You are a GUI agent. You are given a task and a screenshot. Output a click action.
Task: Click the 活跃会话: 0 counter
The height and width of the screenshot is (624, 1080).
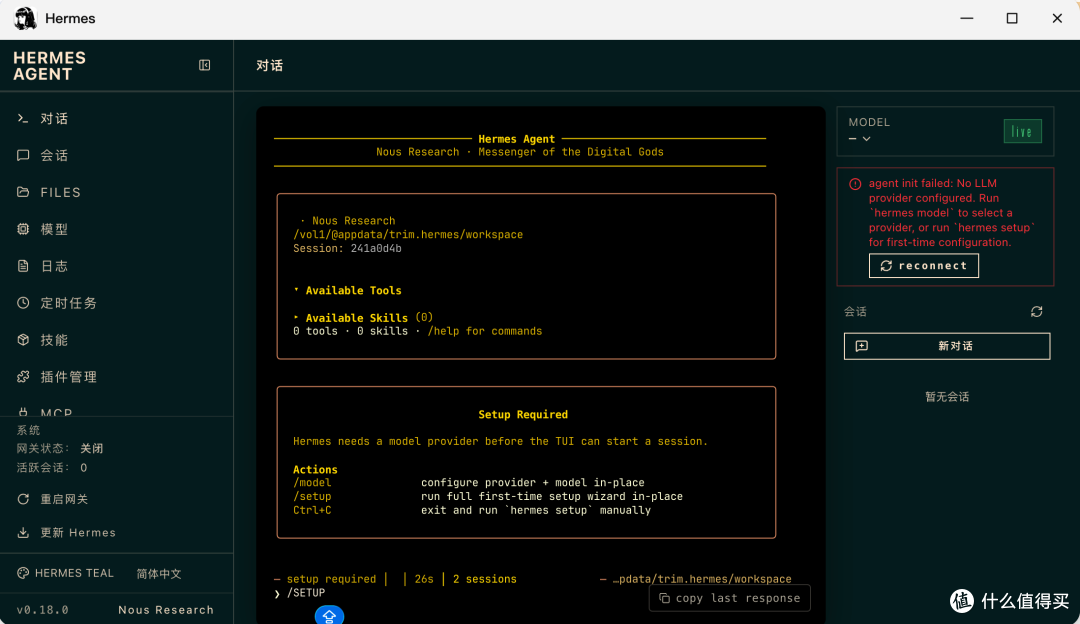[52, 468]
